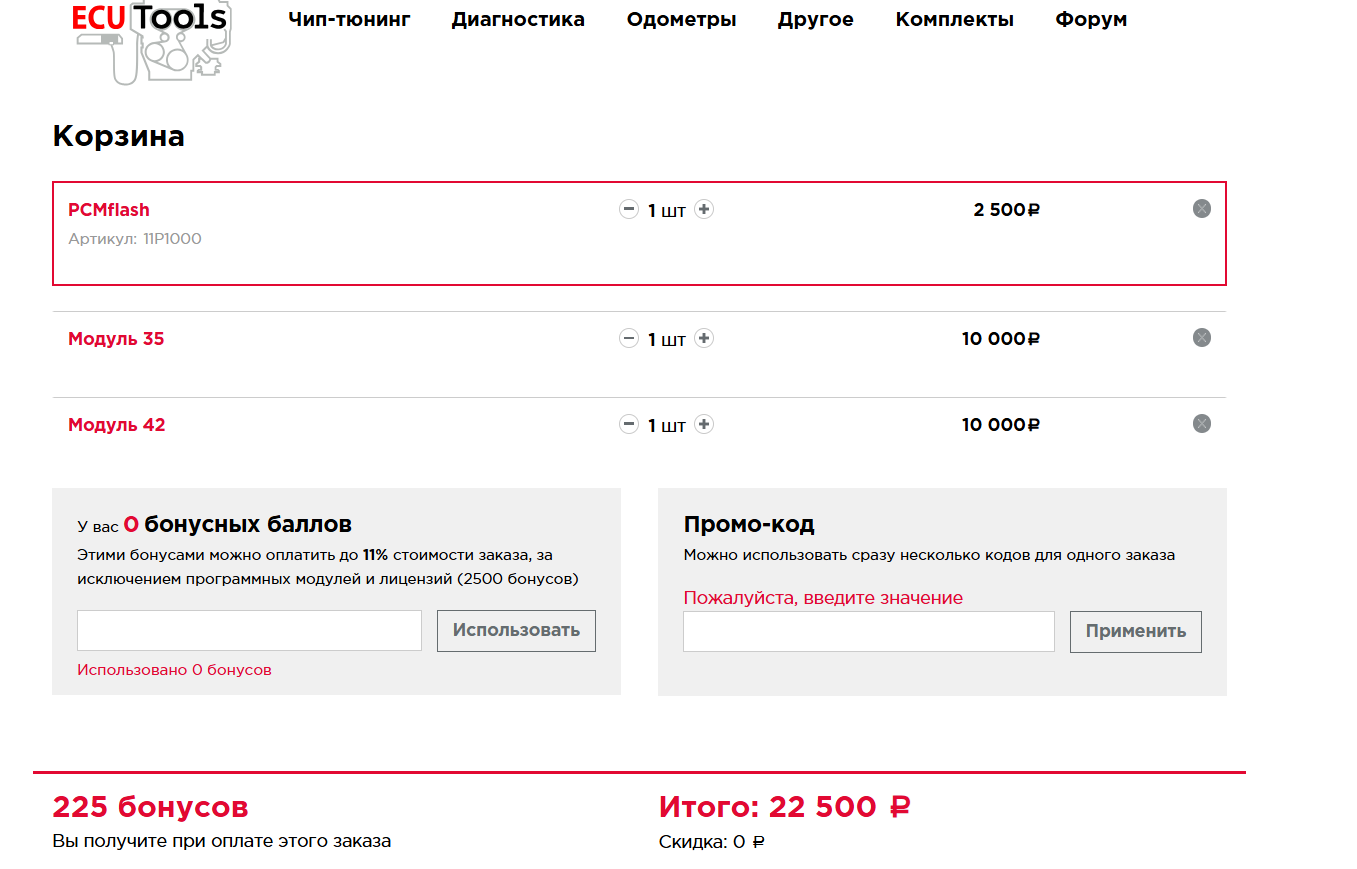
Task: Open the Модуль 35 product link
Action: [x=116, y=339]
